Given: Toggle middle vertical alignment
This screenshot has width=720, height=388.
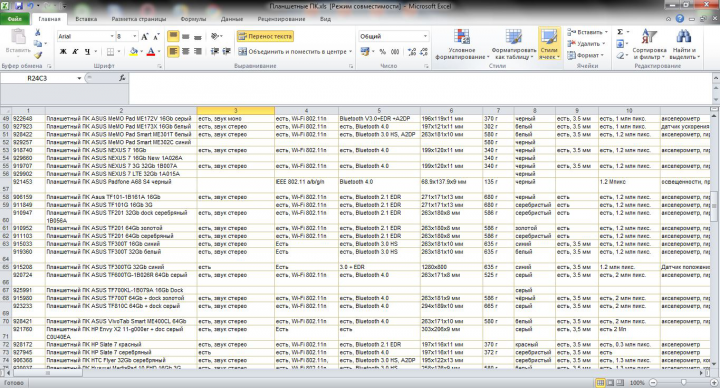Looking at the screenshot, I should click(x=186, y=36).
